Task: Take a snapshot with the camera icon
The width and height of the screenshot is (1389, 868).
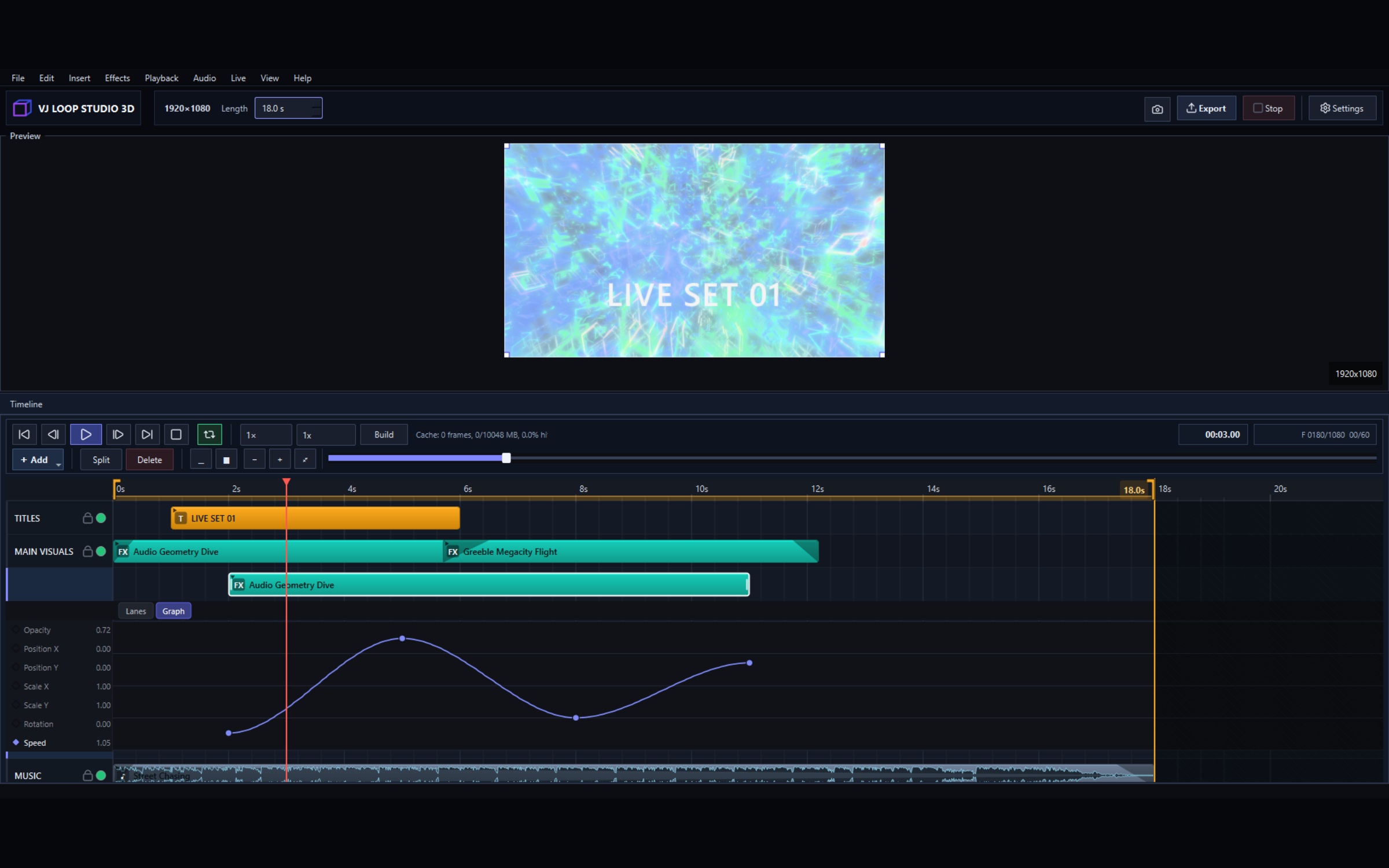Action: (x=1157, y=109)
